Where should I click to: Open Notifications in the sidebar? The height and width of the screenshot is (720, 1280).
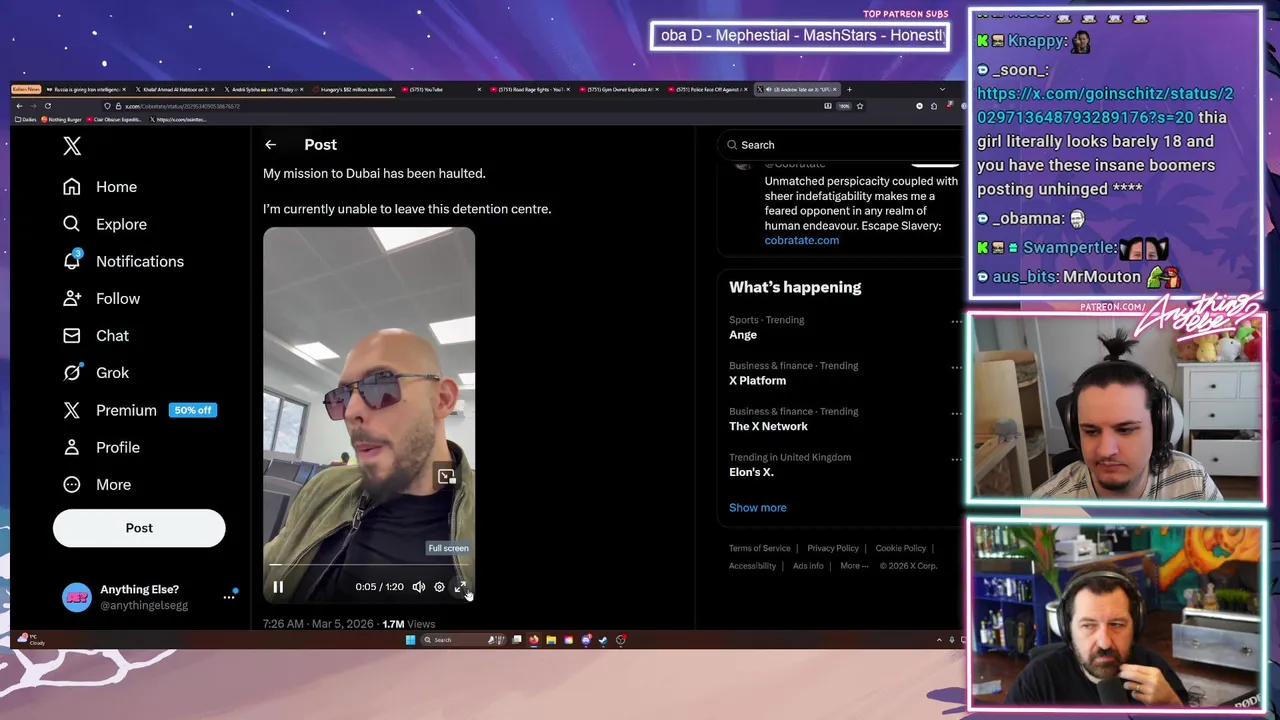point(123,261)
